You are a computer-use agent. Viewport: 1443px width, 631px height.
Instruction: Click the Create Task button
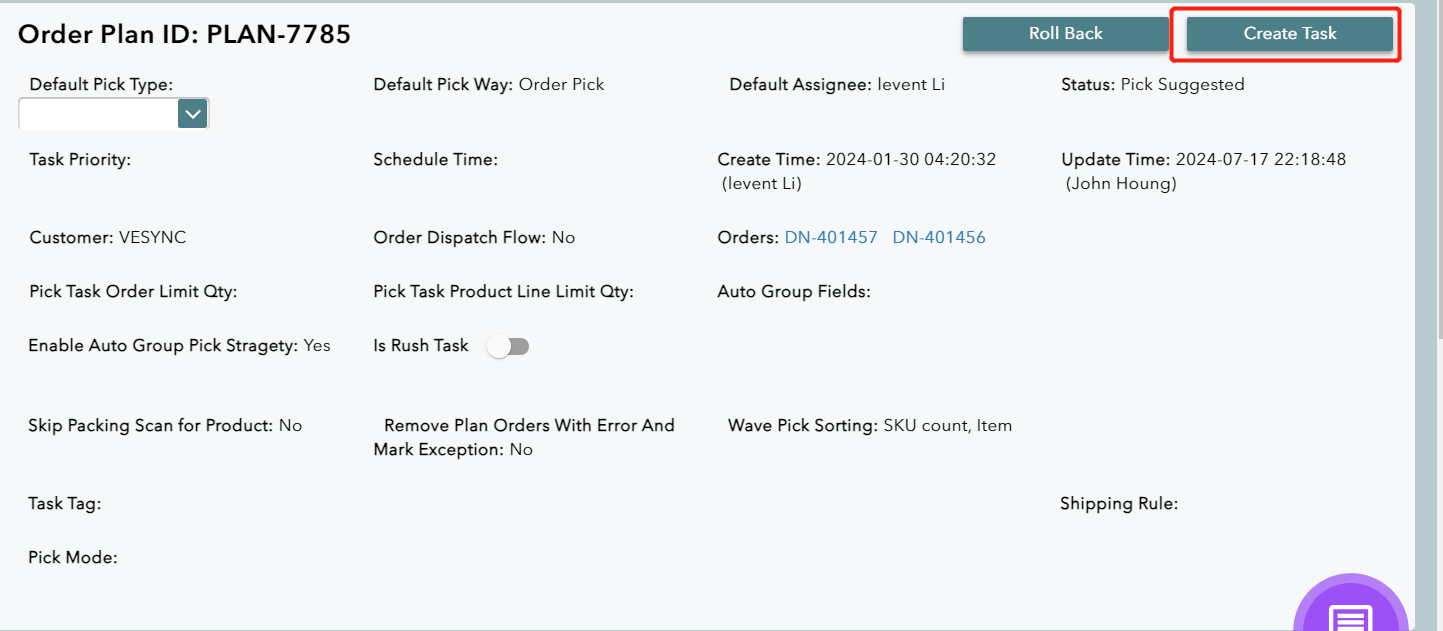[1289, 34]
